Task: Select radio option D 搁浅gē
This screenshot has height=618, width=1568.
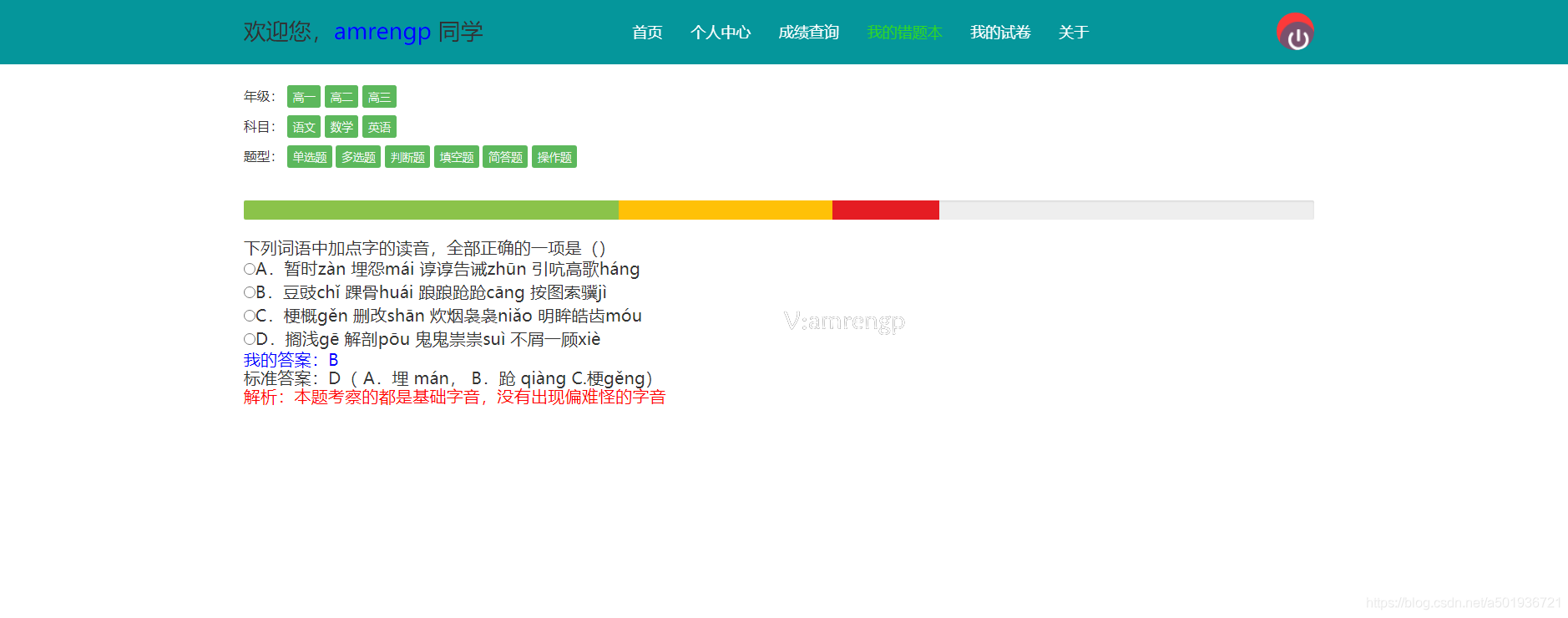Action: coord(250,339)
